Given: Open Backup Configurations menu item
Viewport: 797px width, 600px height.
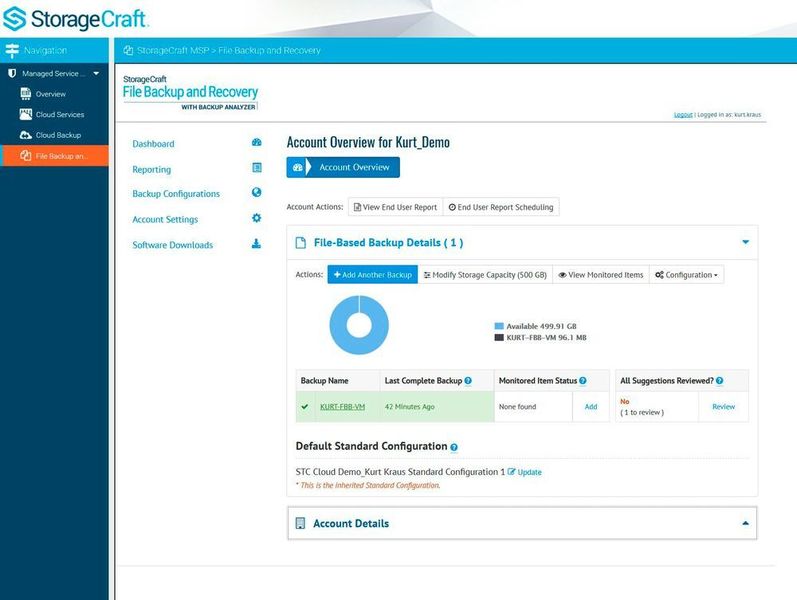Looking at the screenshot, I should [x=176, y=194].
